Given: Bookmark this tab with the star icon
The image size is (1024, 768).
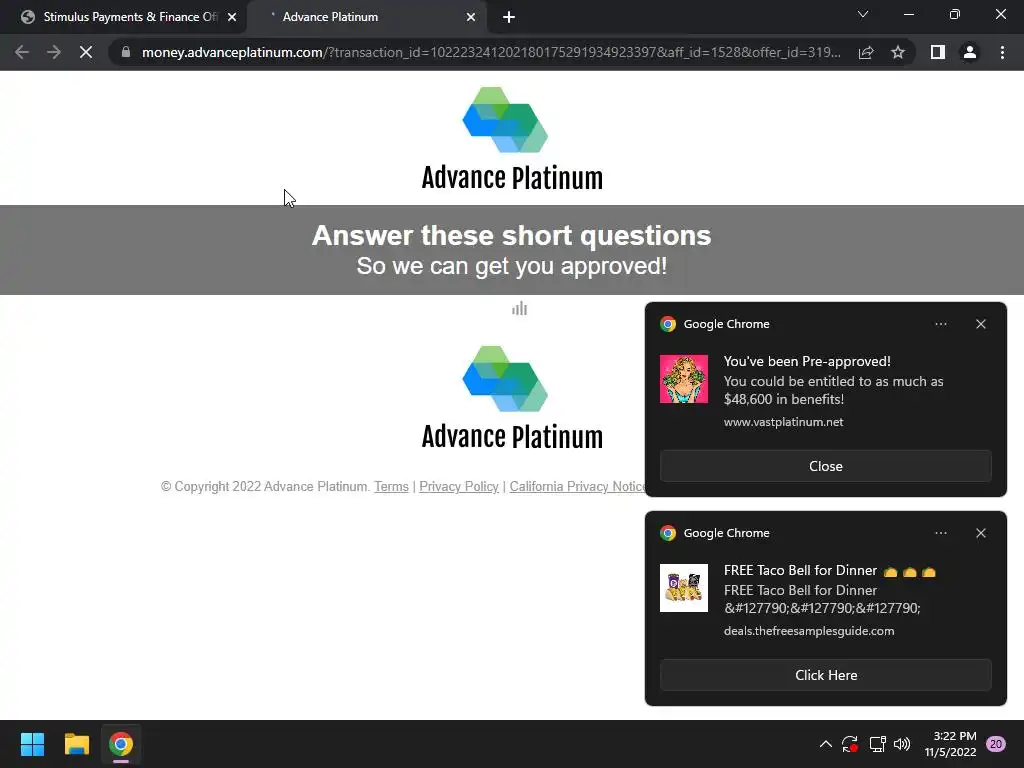Looking at the screenshot, I should coord(898,52).
